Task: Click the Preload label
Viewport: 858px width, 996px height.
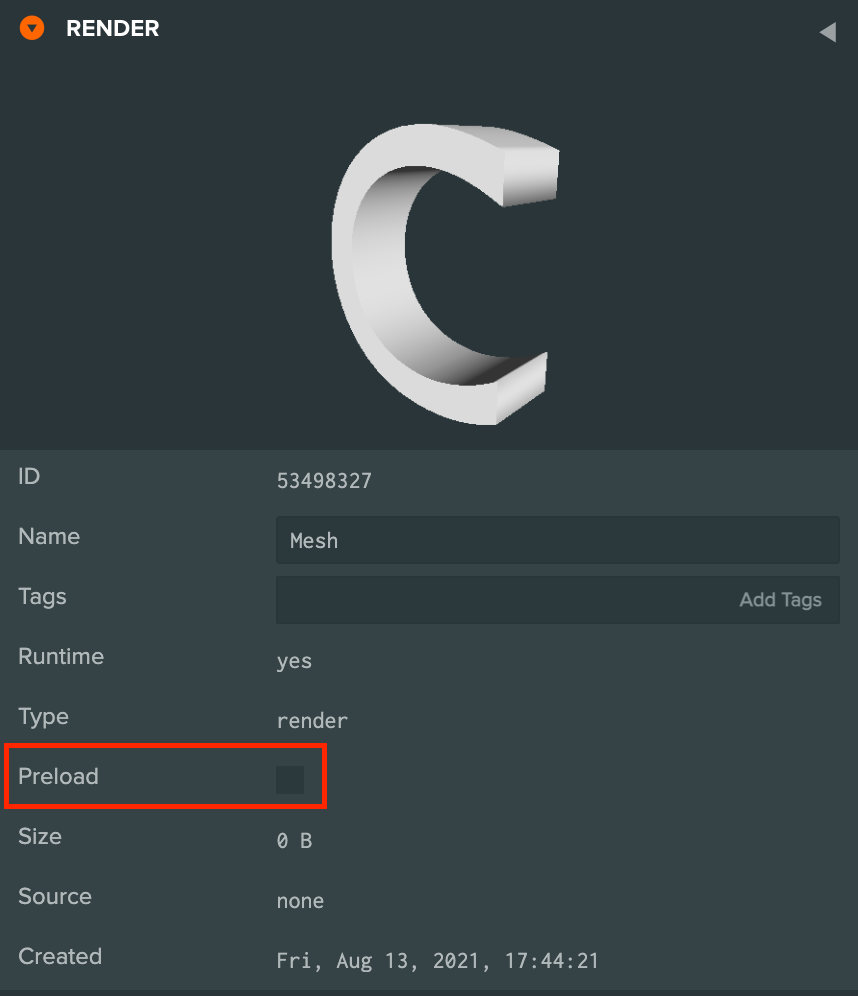Action: pyautogui.click(x=58, y=776)
